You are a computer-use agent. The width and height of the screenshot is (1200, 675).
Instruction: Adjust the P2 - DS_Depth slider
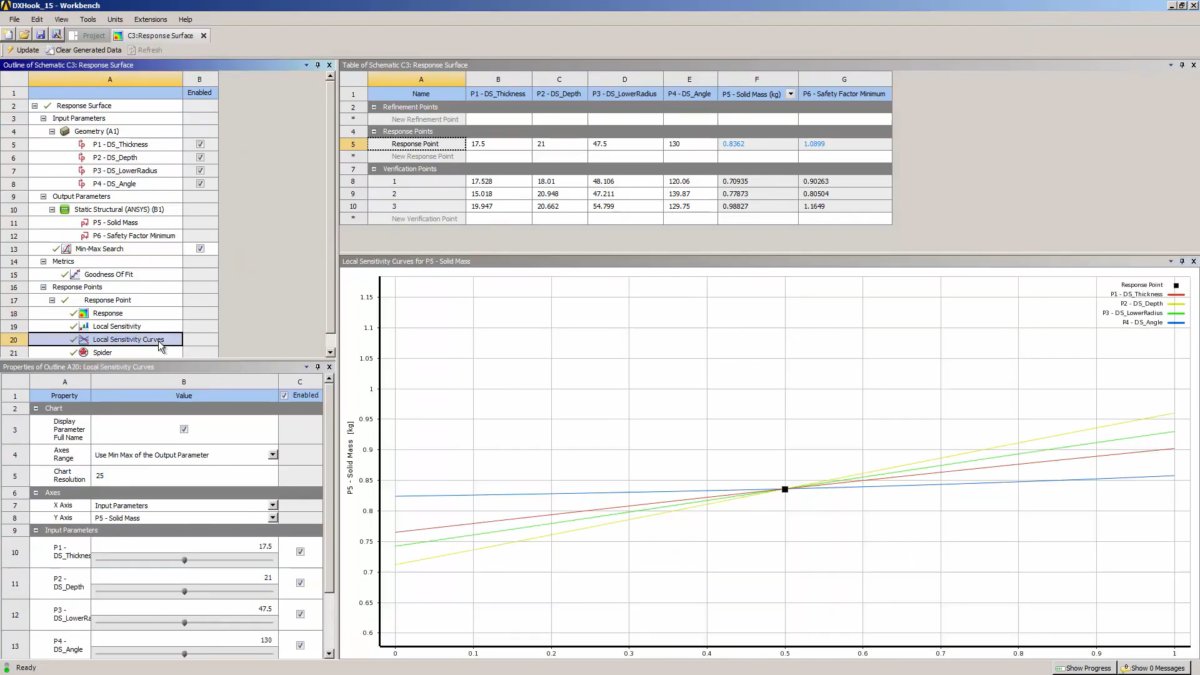(x=185, y=591)
